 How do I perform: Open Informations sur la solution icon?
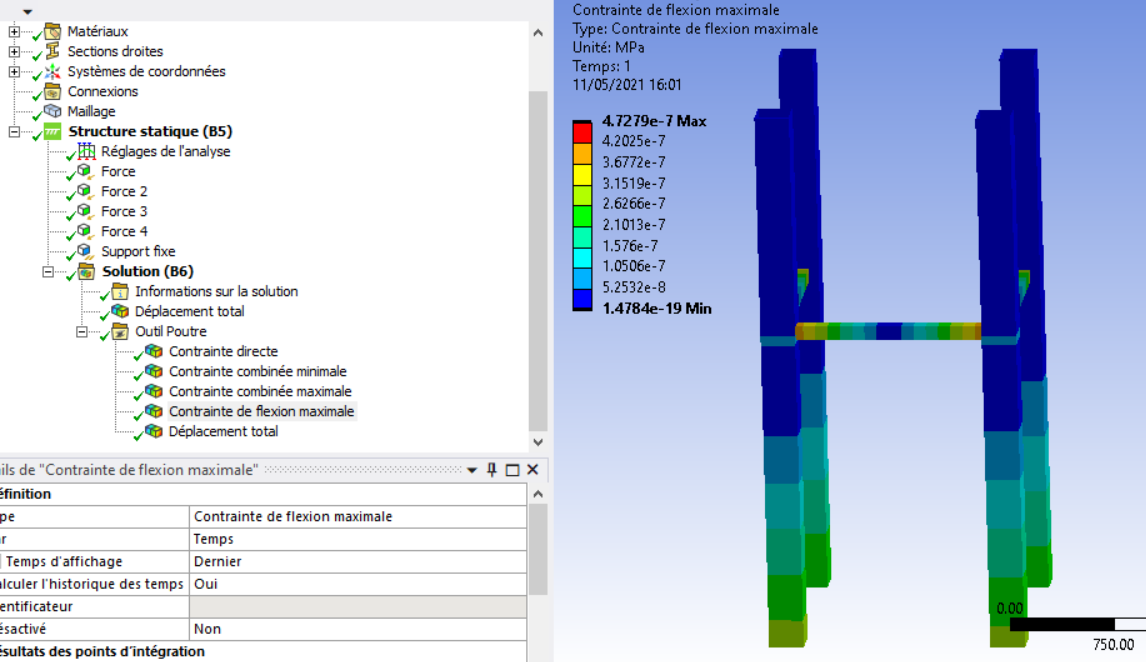tap(120, 292)
